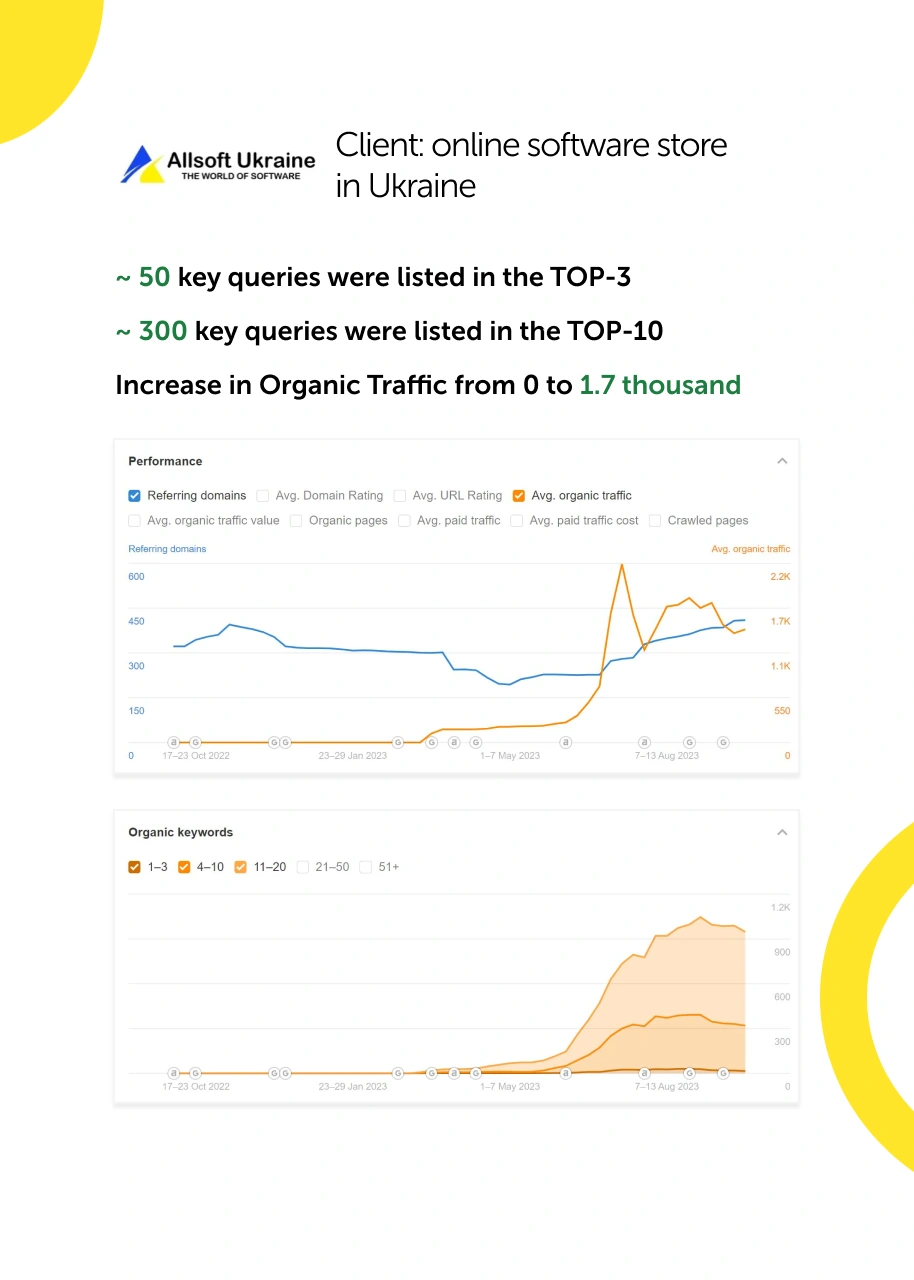914x1280 pixels.
Task: Disable the Avg. organic traffic checkbox
Action: tap(518, 495)
